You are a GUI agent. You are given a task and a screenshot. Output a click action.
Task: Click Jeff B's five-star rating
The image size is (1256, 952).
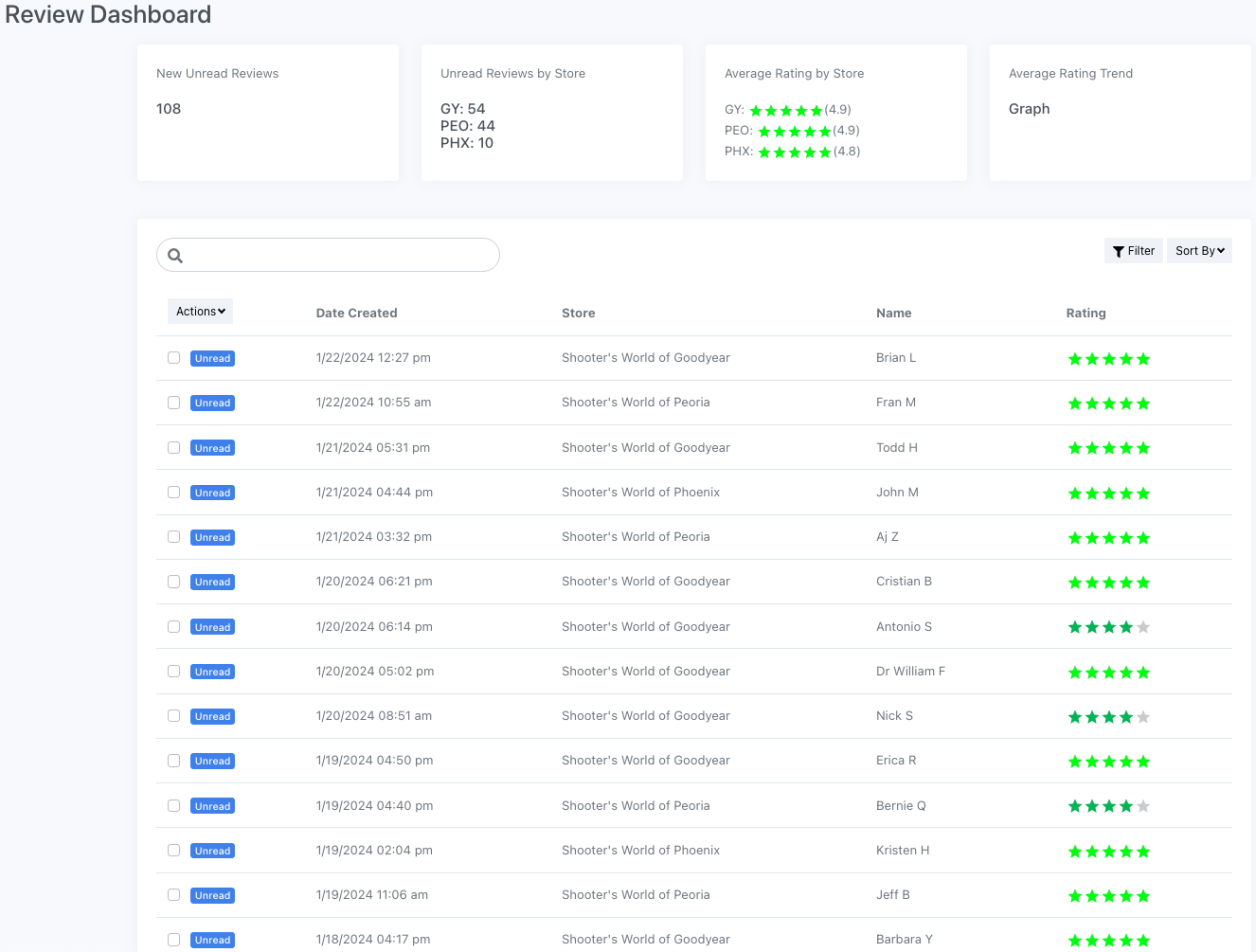pos(1109,896)
